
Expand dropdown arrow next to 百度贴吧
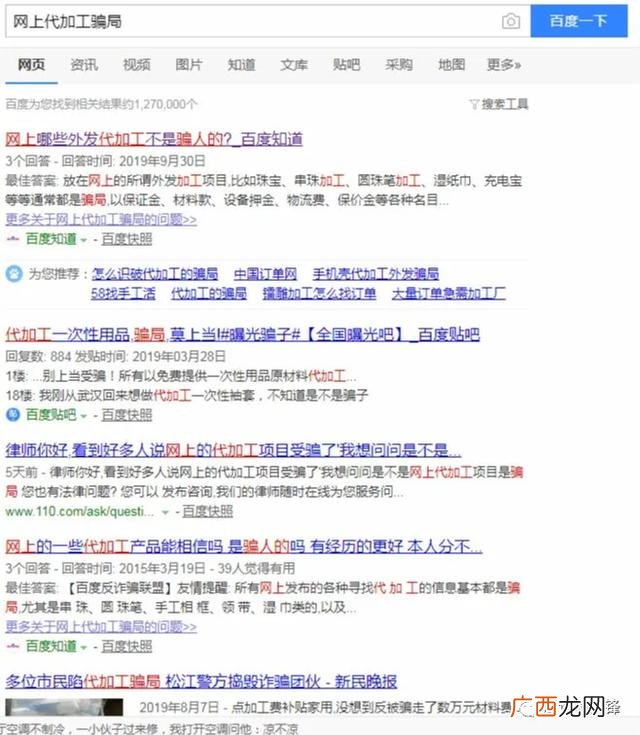coord(84,416)
